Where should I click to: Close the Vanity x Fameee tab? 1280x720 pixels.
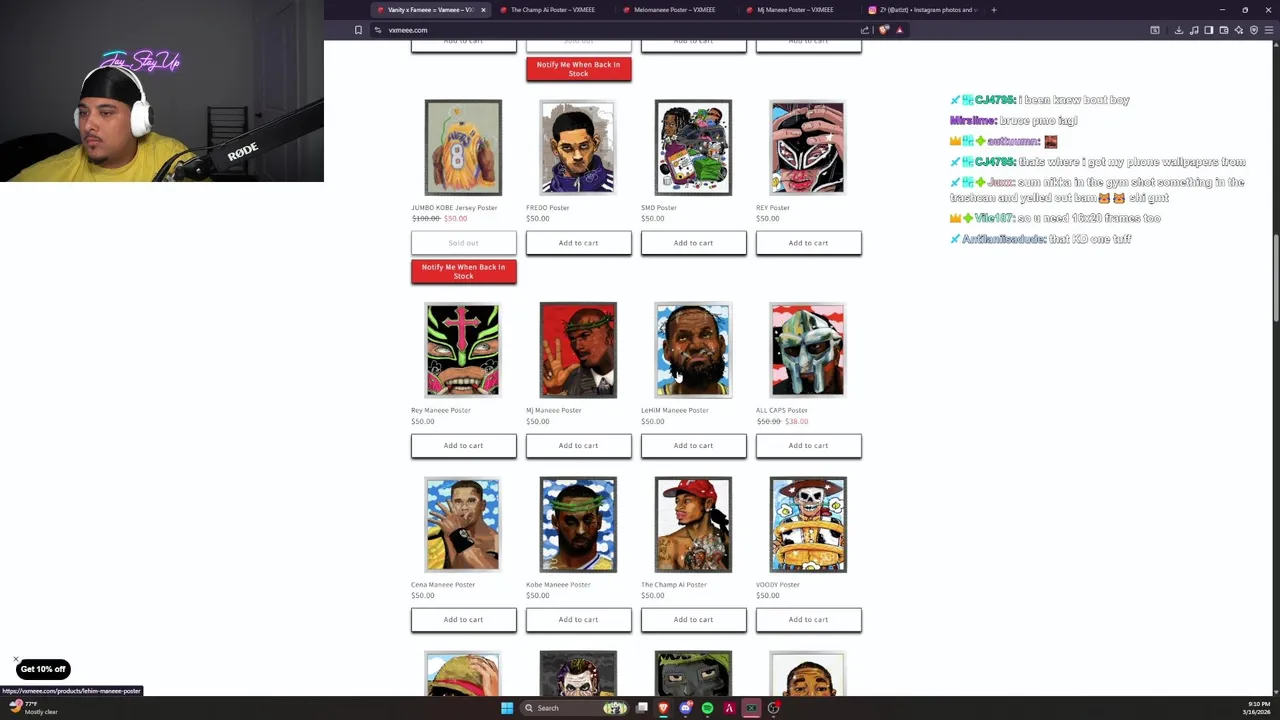coord(483,10)
